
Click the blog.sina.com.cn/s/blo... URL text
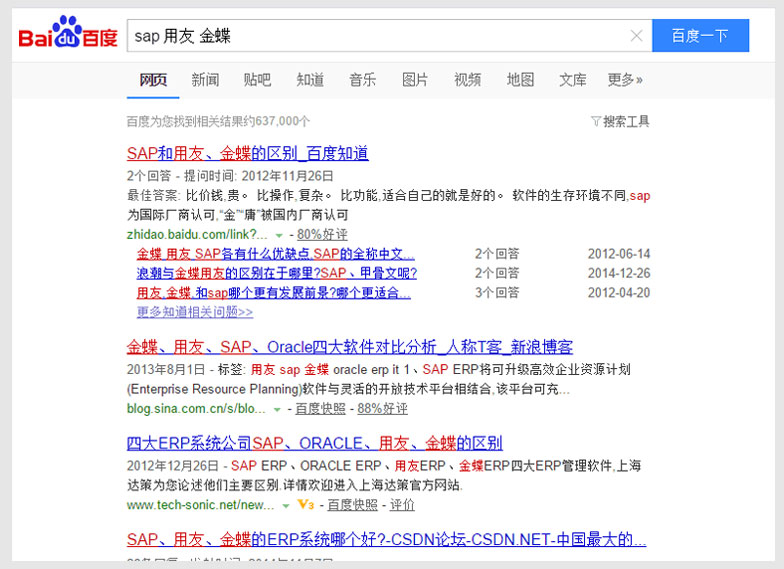[x=196, y=408]
